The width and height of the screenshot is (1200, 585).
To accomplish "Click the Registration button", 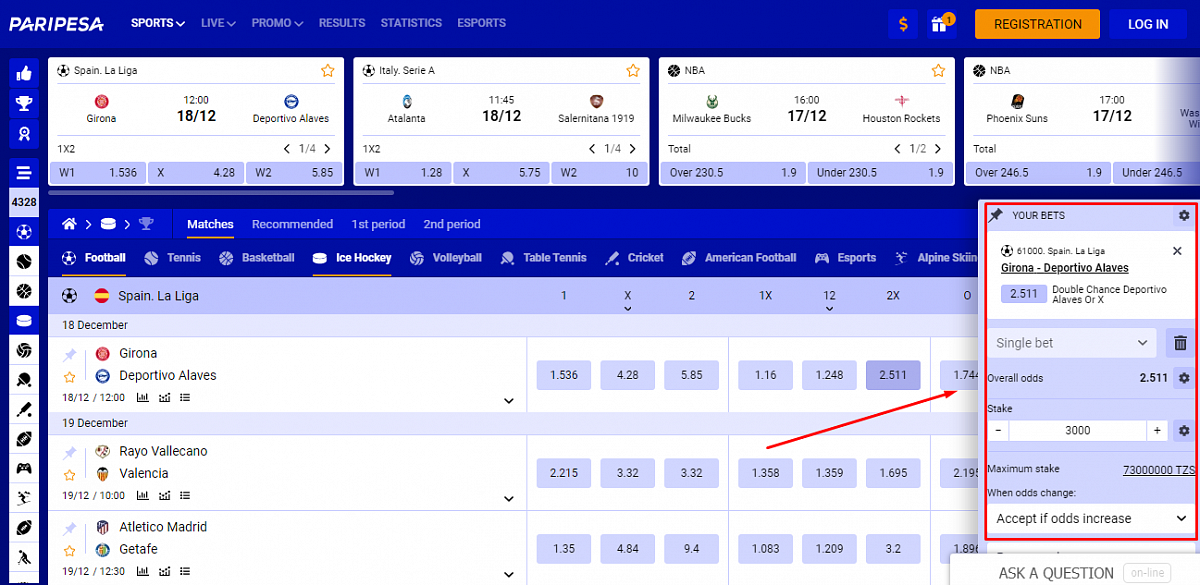I will [x=1038, y=24].
